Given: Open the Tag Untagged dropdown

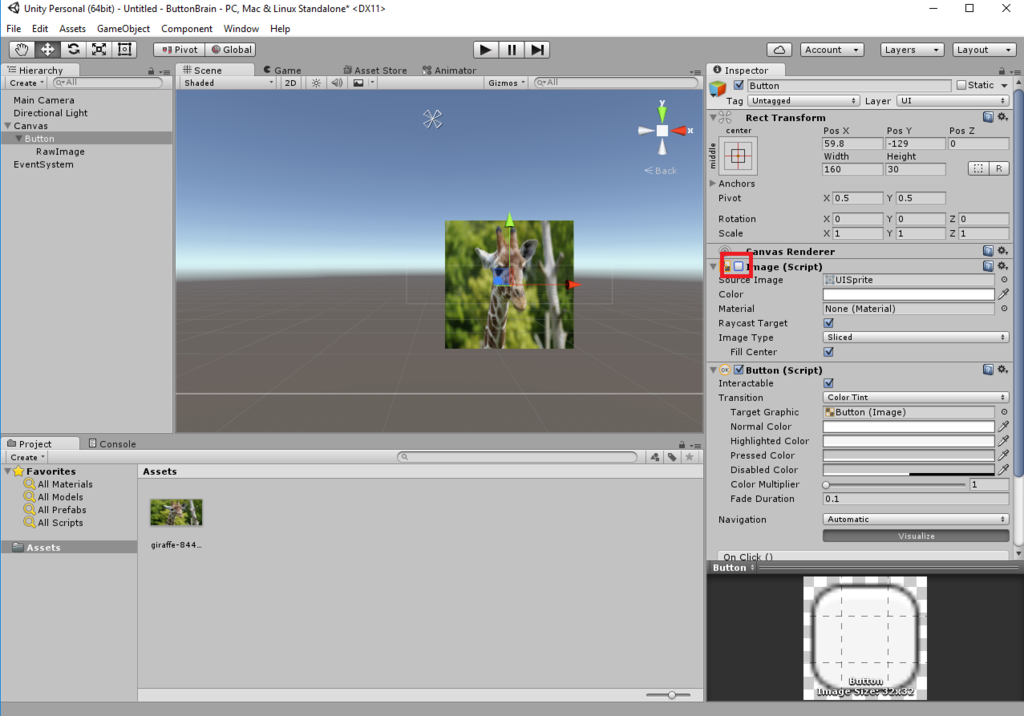Looking at the screenshot, I should (x=803, y=101).
